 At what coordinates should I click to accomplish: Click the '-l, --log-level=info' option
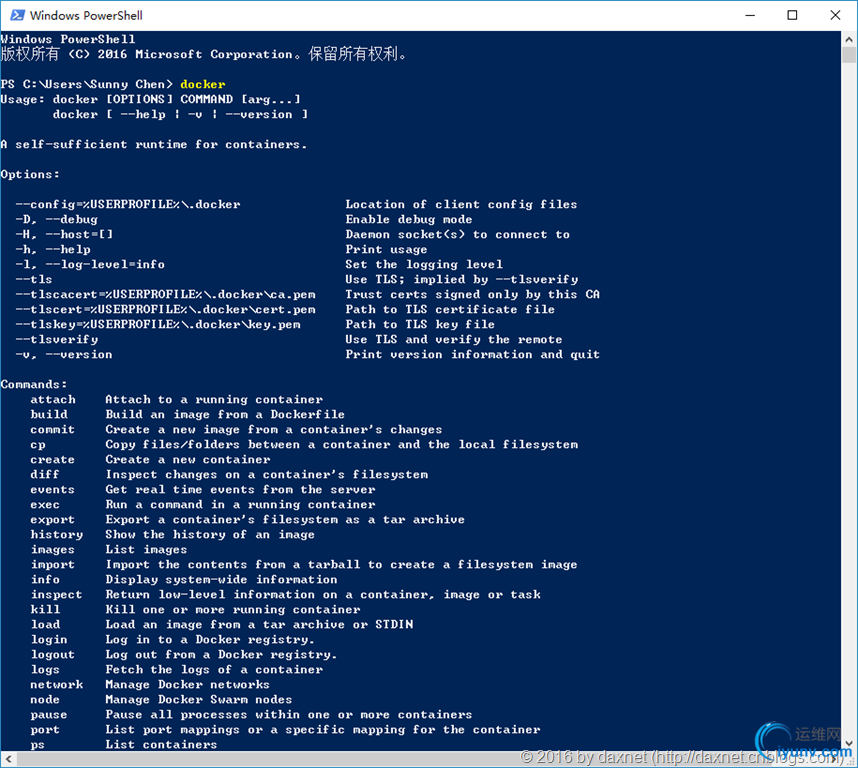point(90,264)
